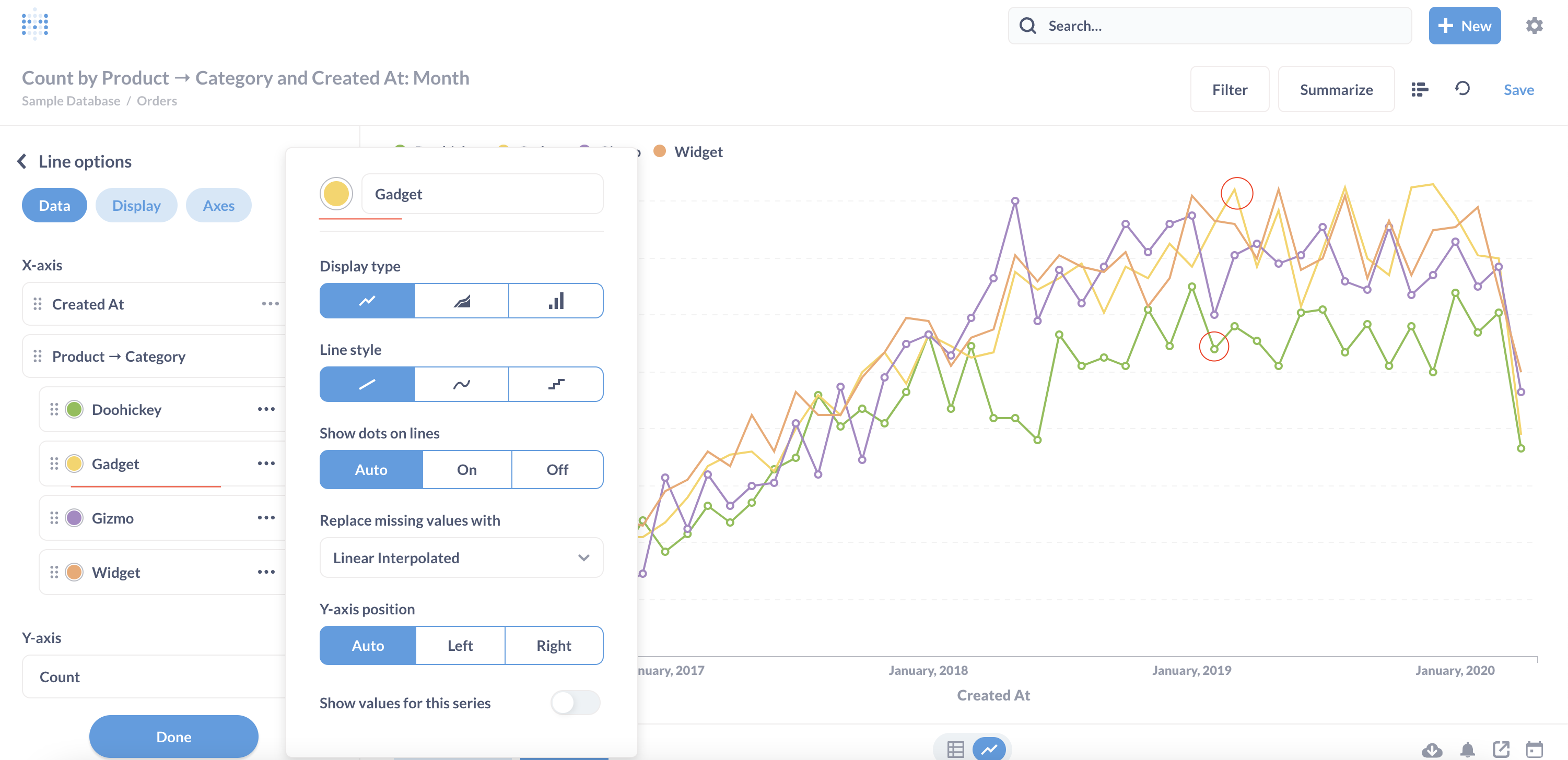Viewport: 1568px width, 760px height.
Task: Set show dots on lines to Off
Action: click(x=557, y=469)
